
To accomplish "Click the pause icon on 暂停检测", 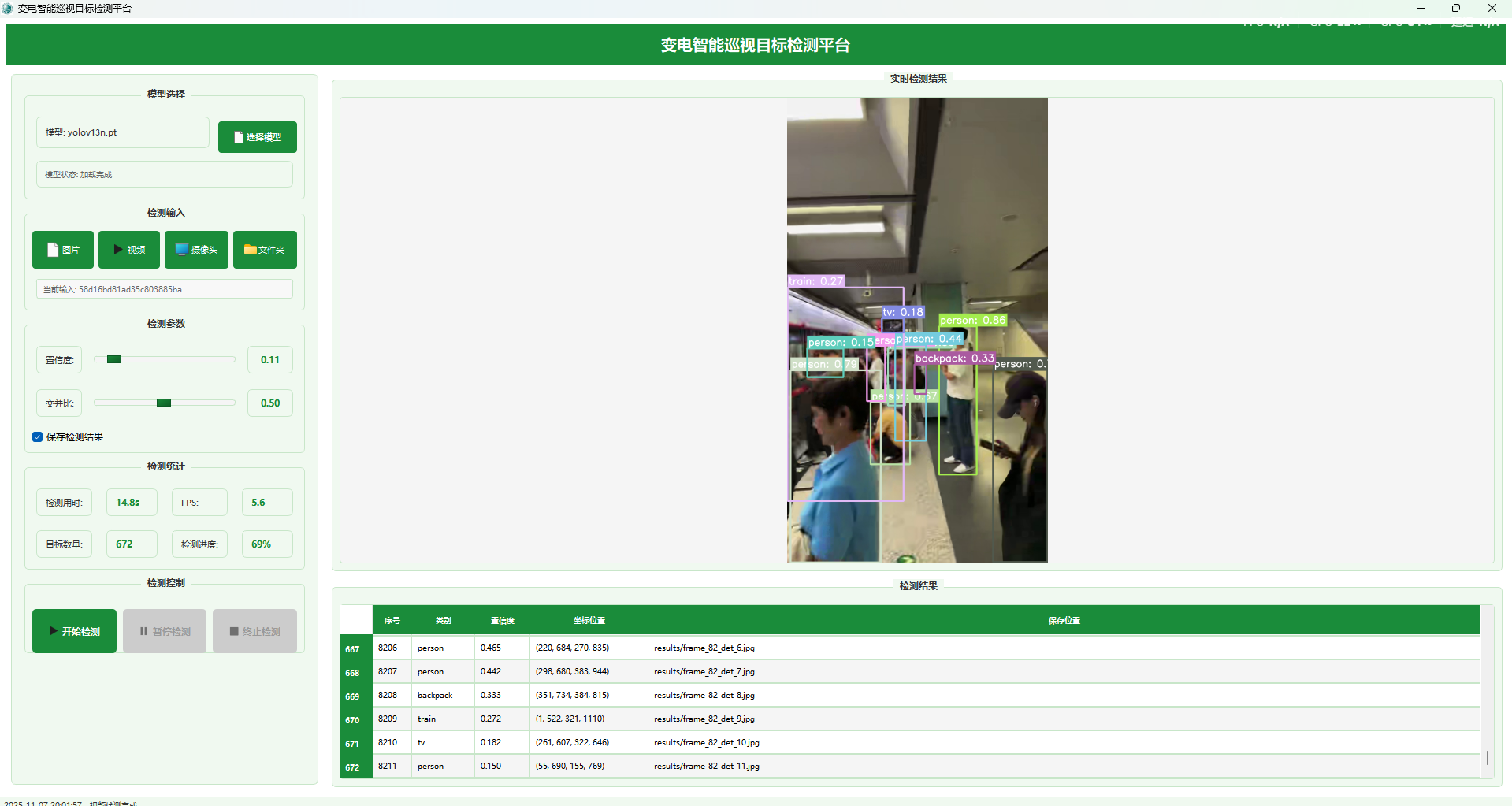I will (144, 631).
